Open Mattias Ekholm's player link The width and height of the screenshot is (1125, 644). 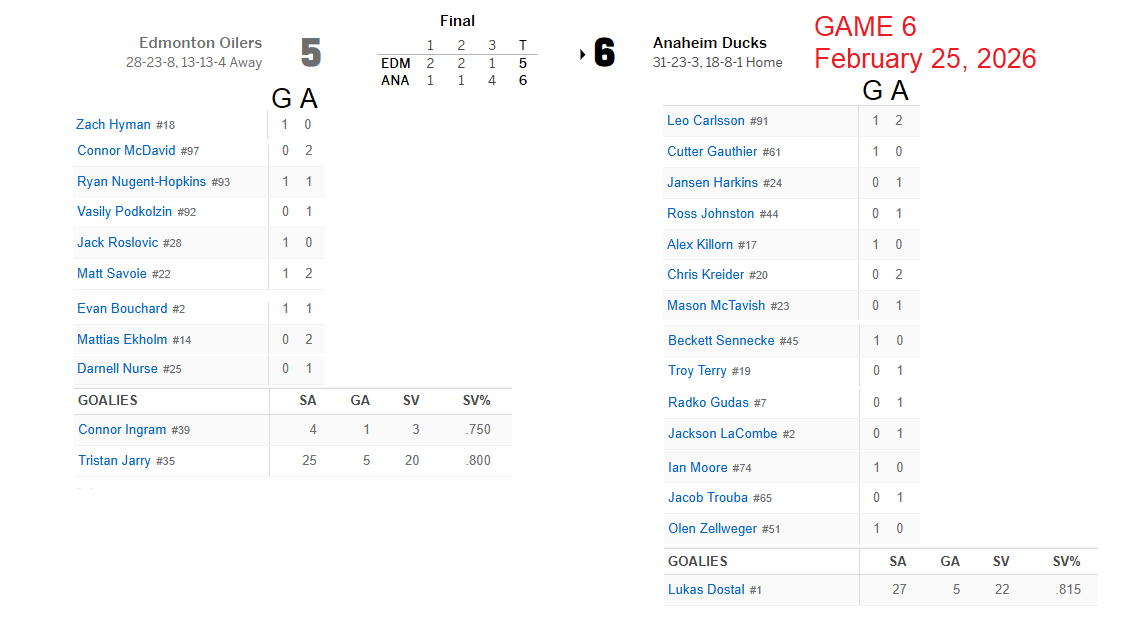[x=122, y=339]
